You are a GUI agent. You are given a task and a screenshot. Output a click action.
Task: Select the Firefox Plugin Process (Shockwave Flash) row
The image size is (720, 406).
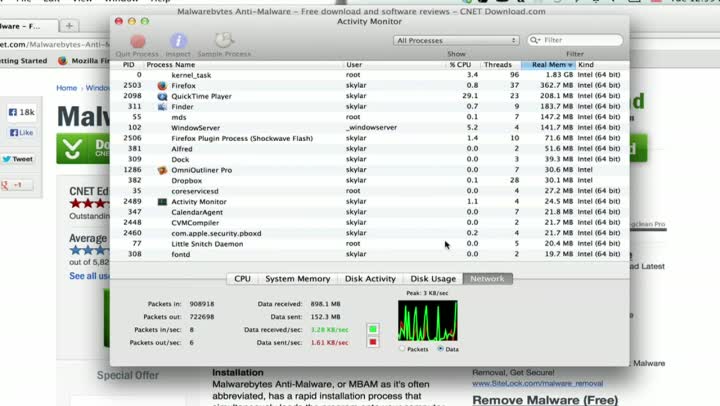coord(370,138)
